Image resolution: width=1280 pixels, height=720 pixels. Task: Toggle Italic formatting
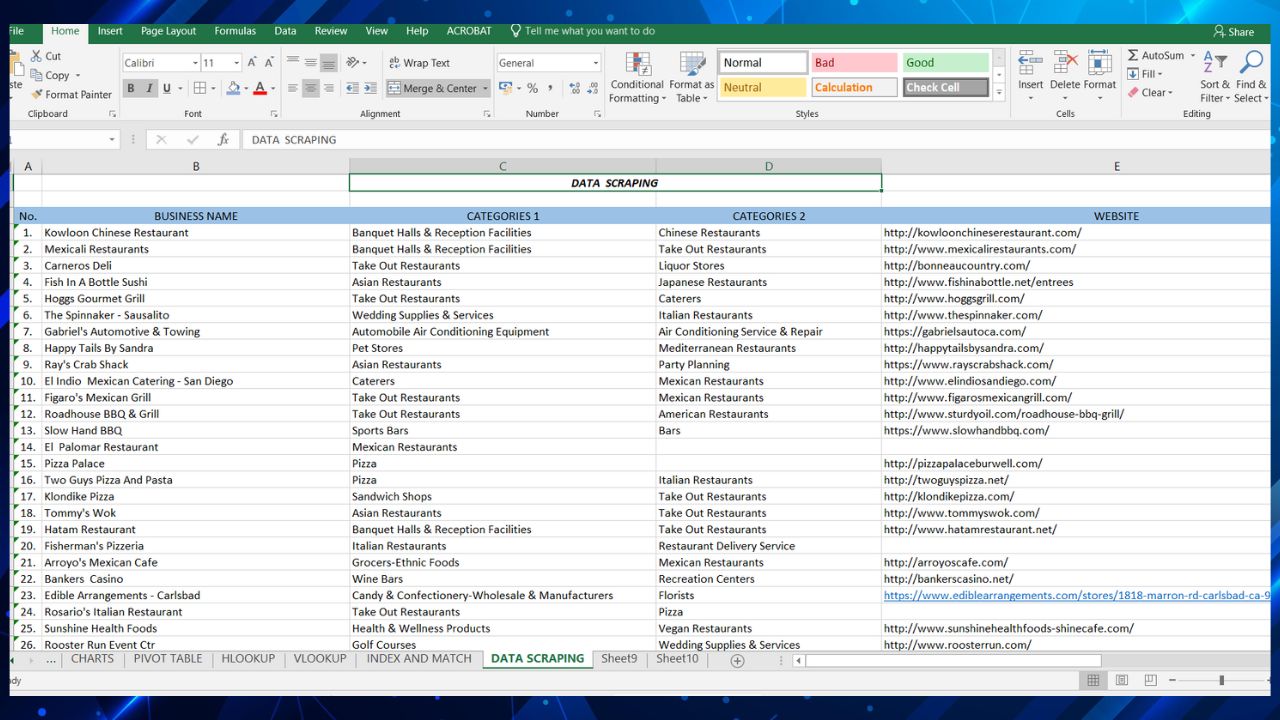[x=149, y=89]
